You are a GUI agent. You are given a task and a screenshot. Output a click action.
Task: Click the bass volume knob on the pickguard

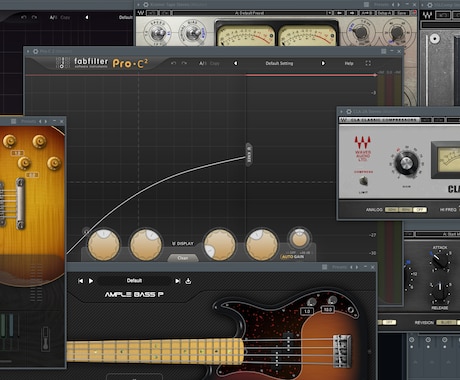click(x=312, y=302)
